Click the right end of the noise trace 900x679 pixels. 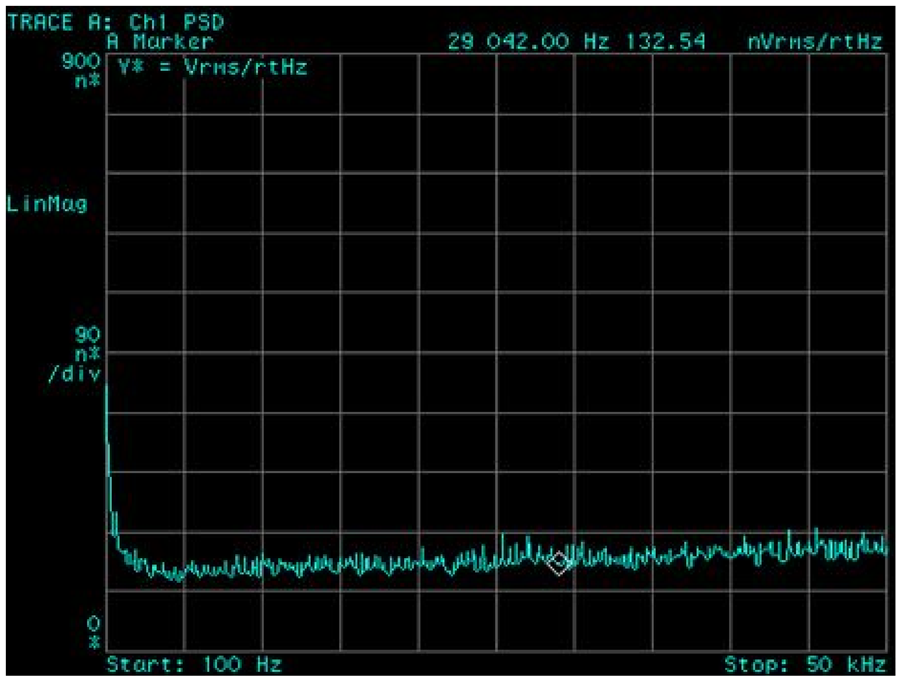[x=885, y=548]
